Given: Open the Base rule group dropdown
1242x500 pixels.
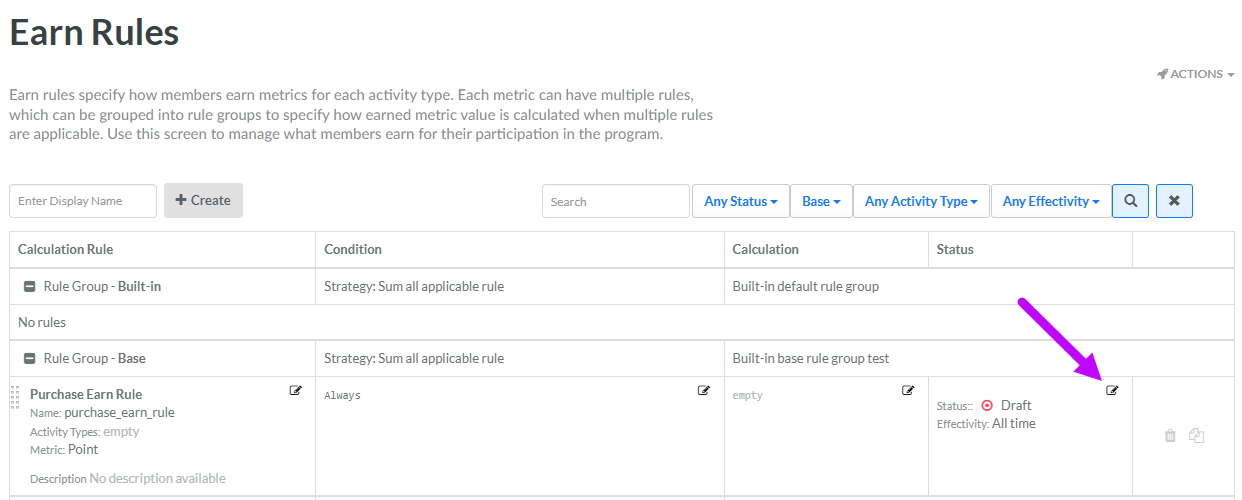Looking at the screenshot, I should point(821,201).
